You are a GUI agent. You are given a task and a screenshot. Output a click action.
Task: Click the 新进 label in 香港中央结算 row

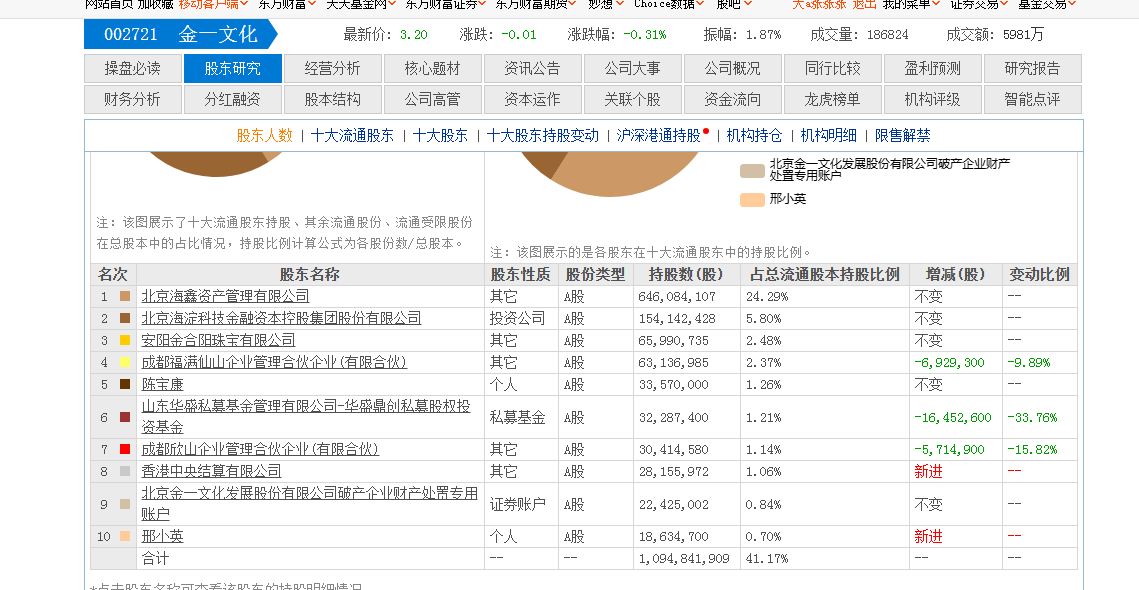click(x=928, y=472)
